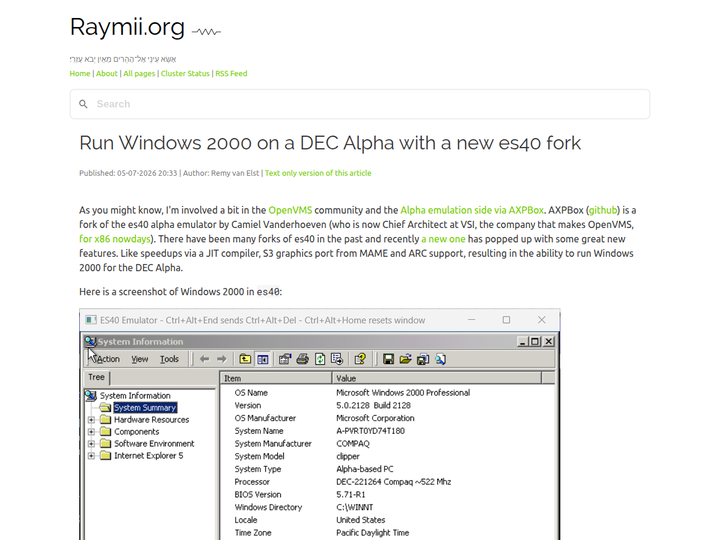
Task: Open the Tools menu
Action: (x=169, y=359)
